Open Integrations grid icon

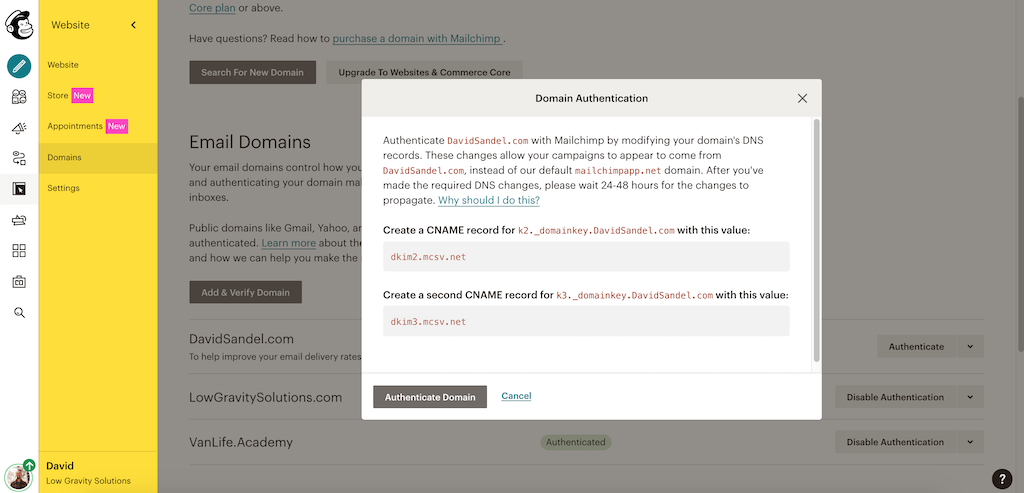tap(19, 251)
